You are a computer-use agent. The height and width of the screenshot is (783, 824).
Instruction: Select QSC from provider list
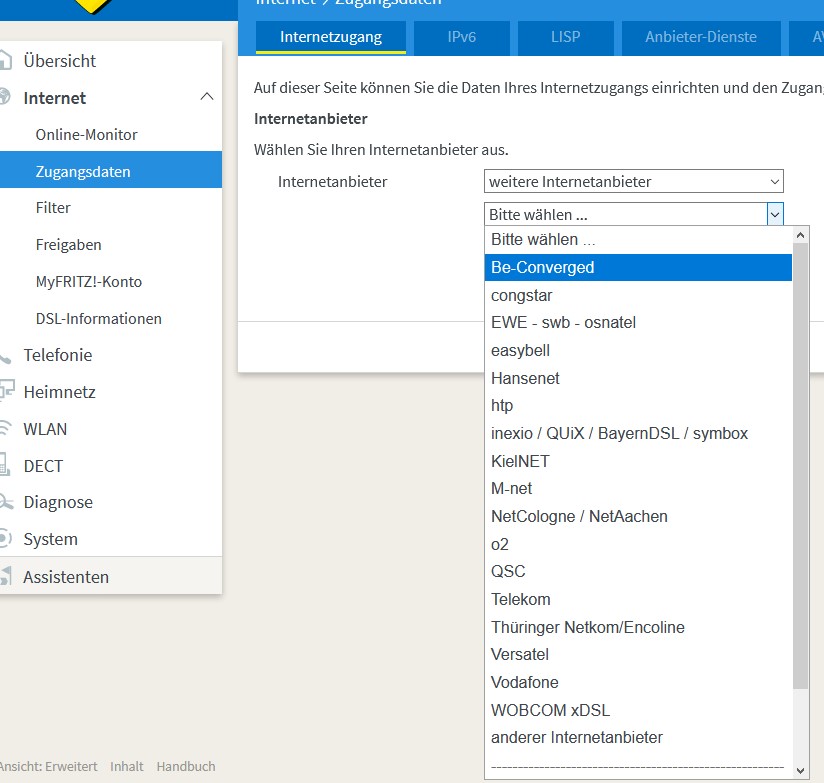(x=638, y=572)
